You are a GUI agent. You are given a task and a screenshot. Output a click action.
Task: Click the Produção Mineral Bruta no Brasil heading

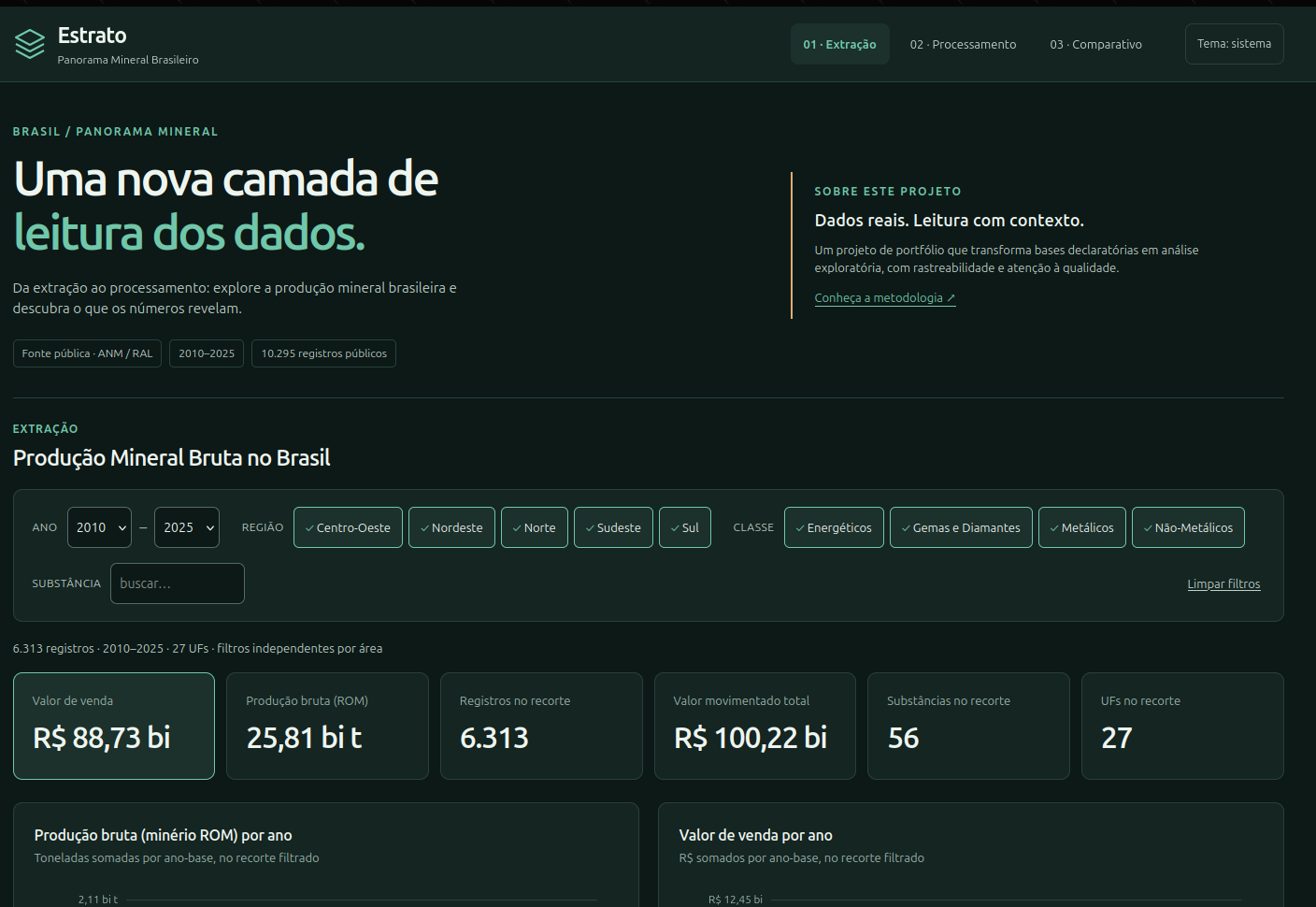tap(172, 458)
